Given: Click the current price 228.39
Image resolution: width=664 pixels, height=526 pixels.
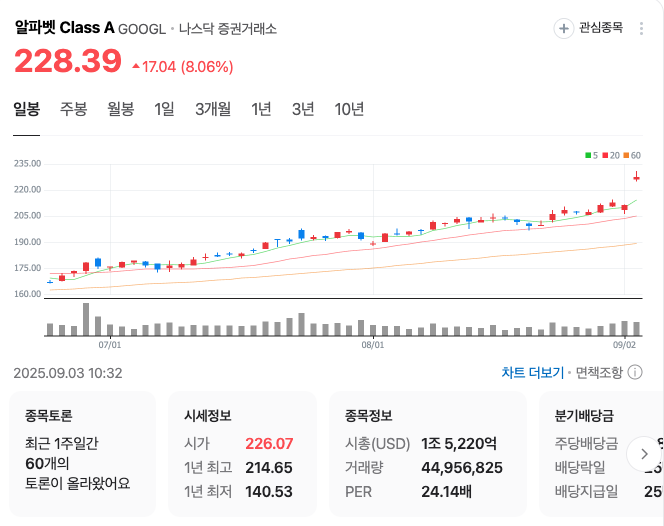Looking at the screenshot, I should click(68, 61).
